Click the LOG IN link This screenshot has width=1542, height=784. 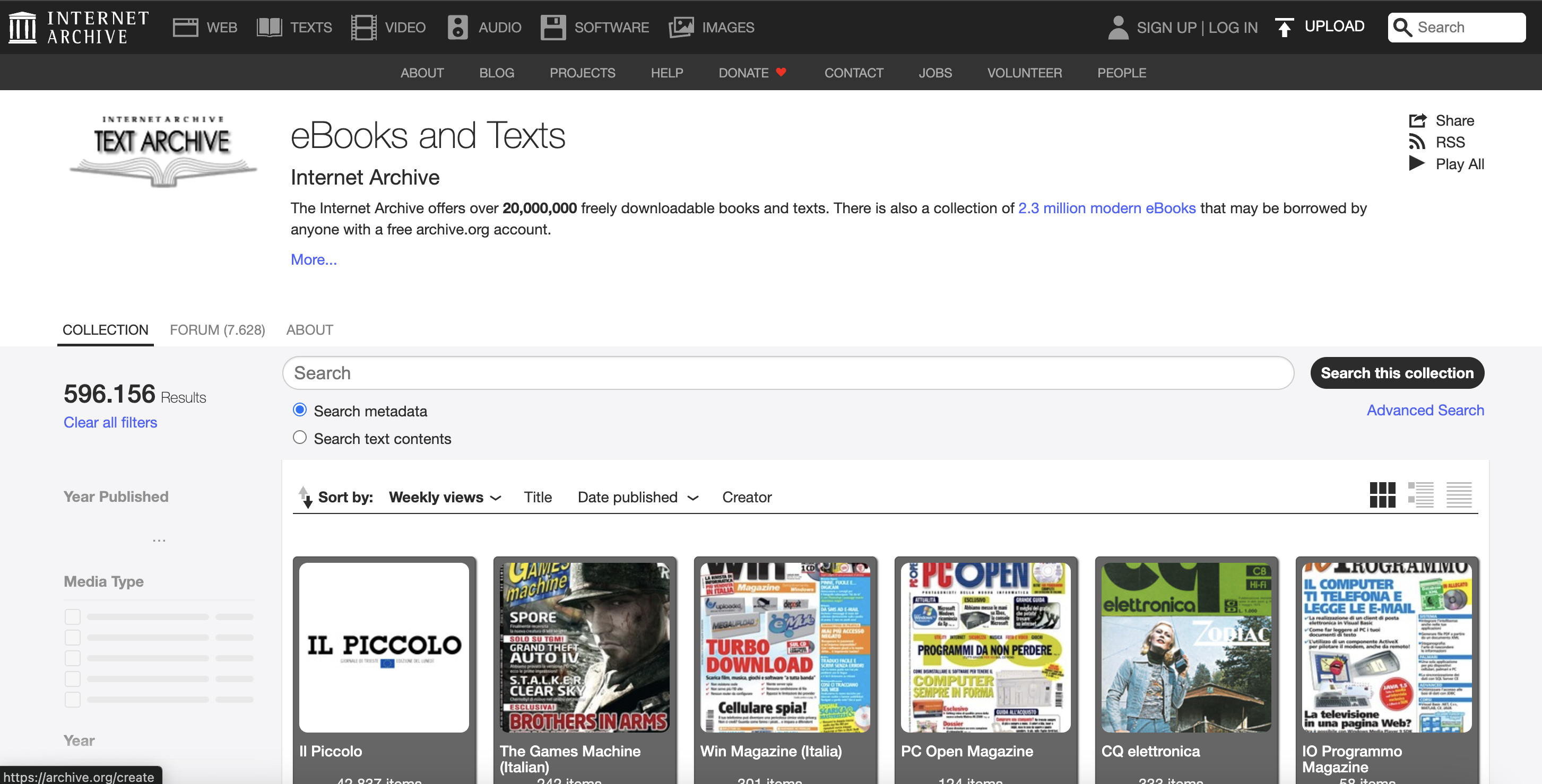tap(1233, 28)
